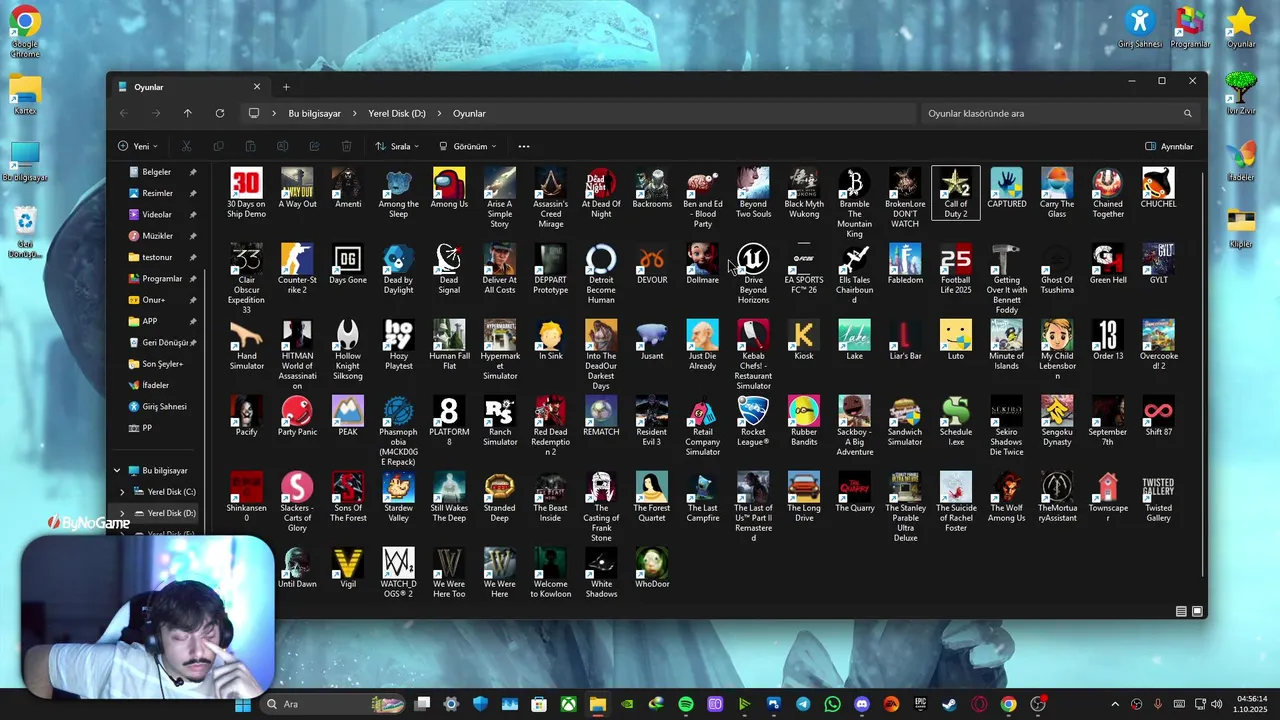
Task: Select the Sons Of The Forest icon
Action: pos(348,498)
